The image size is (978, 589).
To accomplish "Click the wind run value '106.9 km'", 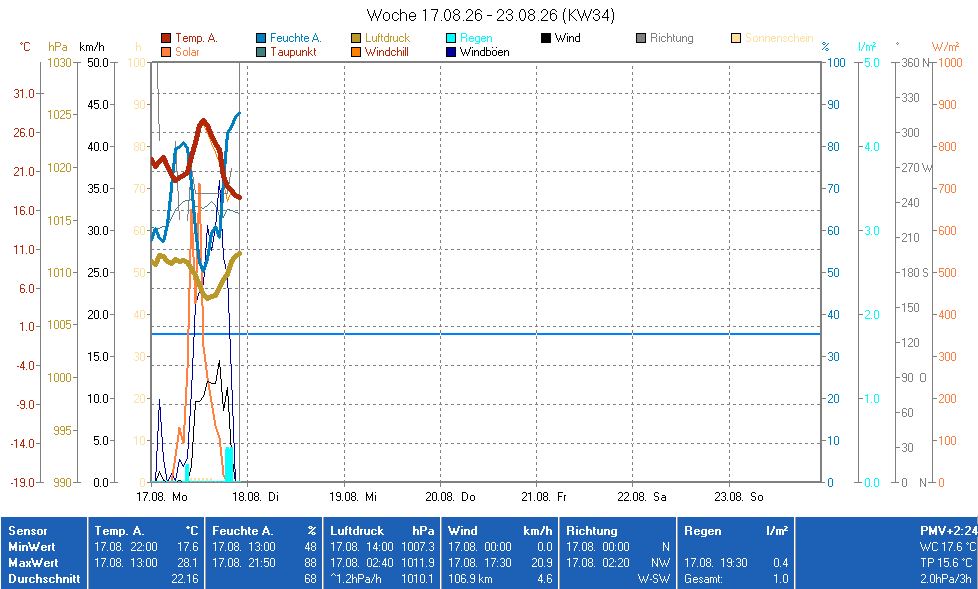I will (470, 579).
